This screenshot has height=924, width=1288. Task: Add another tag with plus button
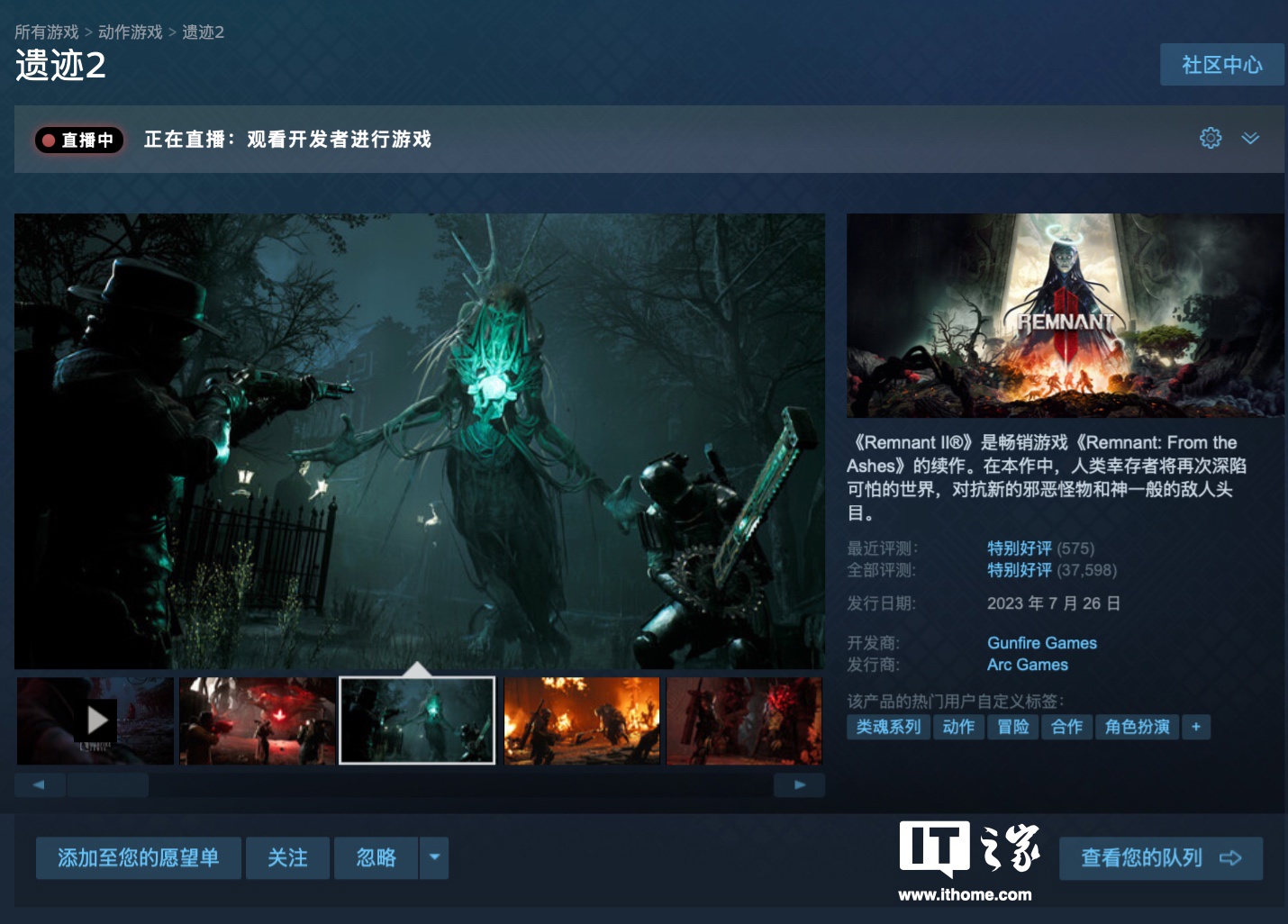tap(1195, 727)
